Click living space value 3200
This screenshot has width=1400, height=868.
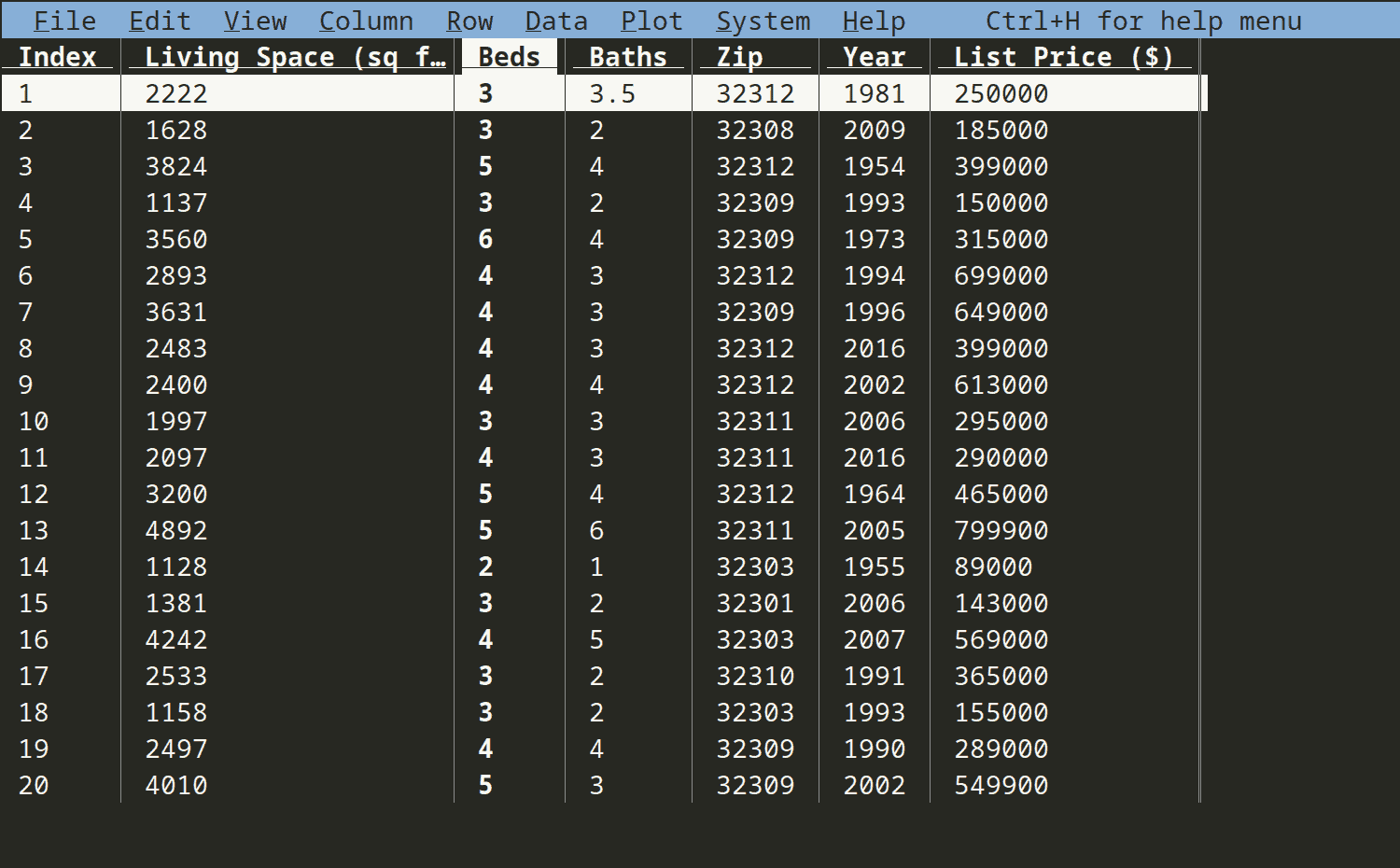[176, 494]
